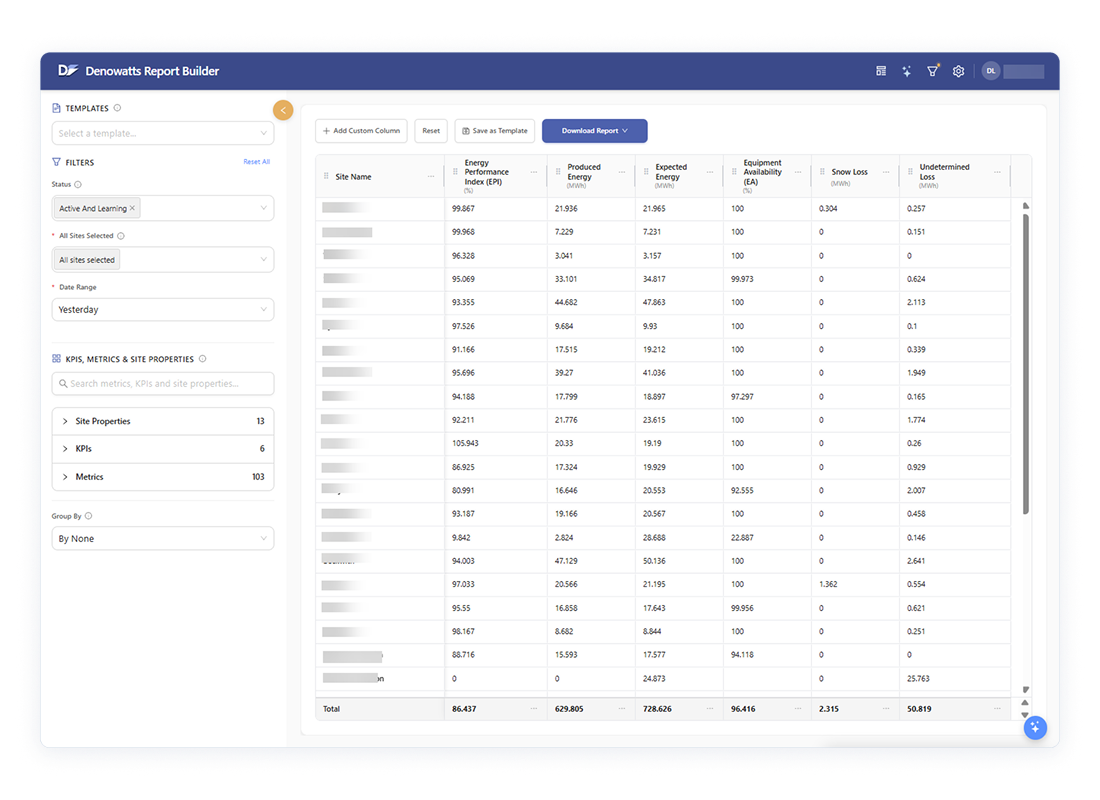Viewport: 1100px width, 800px height.
Task: Expand the KPIs section
Action: click(66, 449)
